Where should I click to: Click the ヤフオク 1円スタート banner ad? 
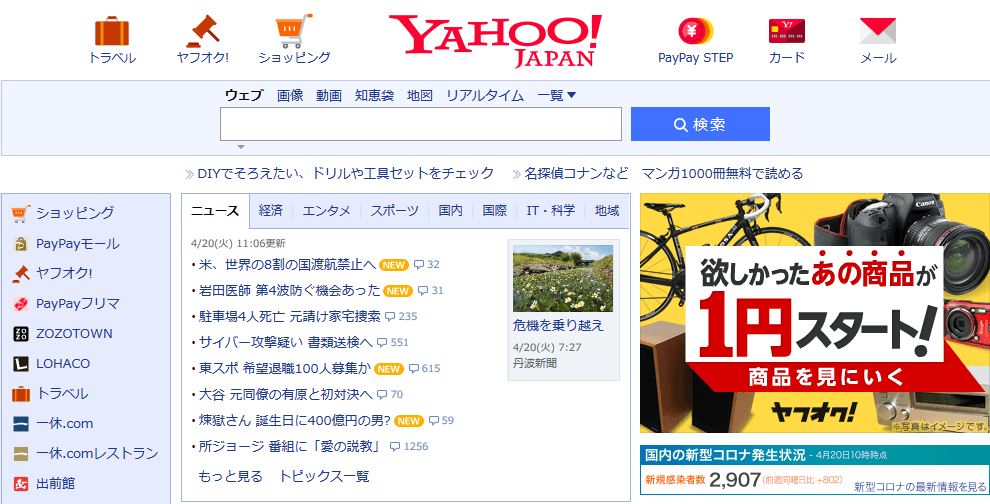(x=815, y=313)
